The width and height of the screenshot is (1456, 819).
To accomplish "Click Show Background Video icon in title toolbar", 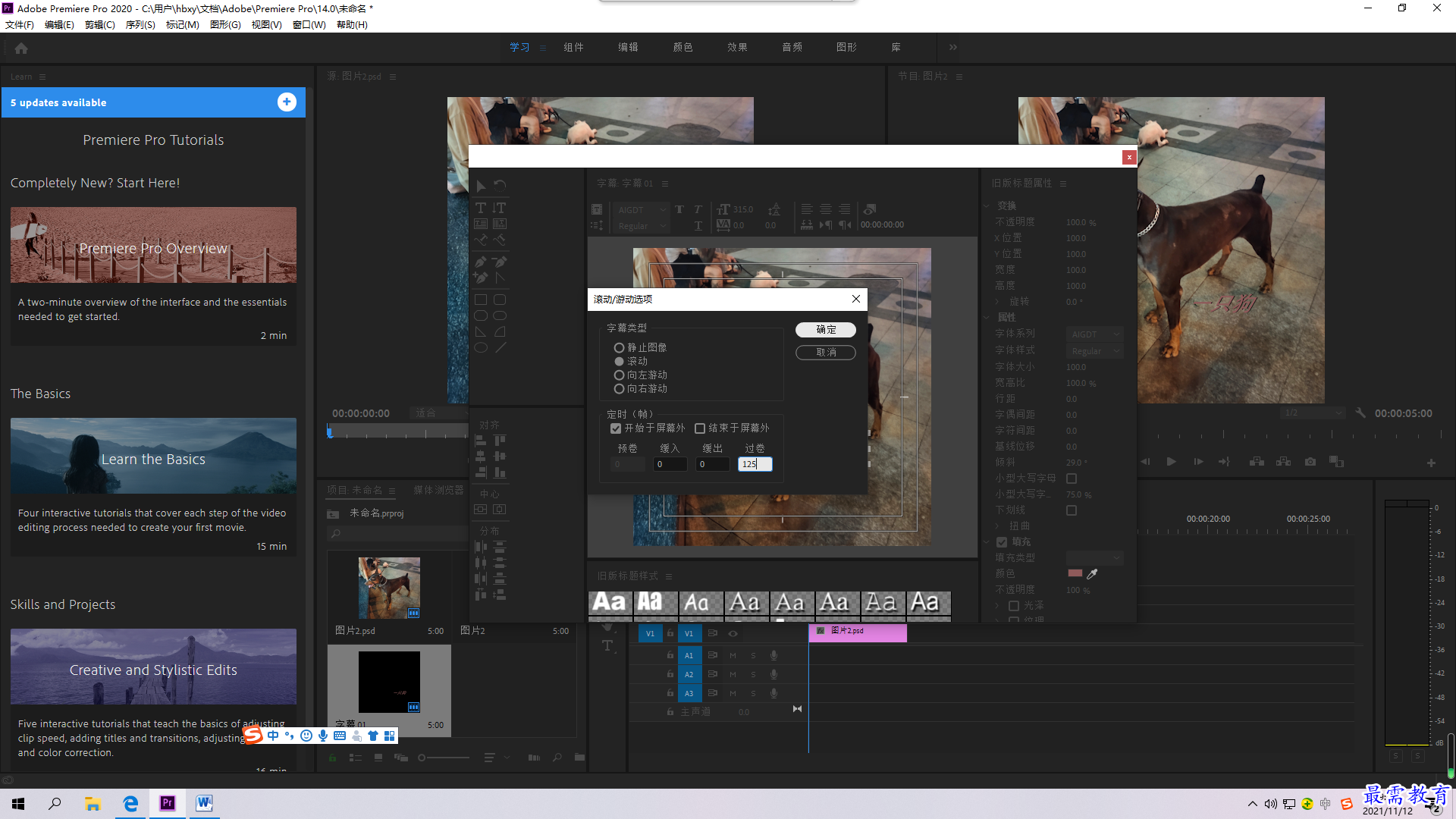I will point(870,209).
